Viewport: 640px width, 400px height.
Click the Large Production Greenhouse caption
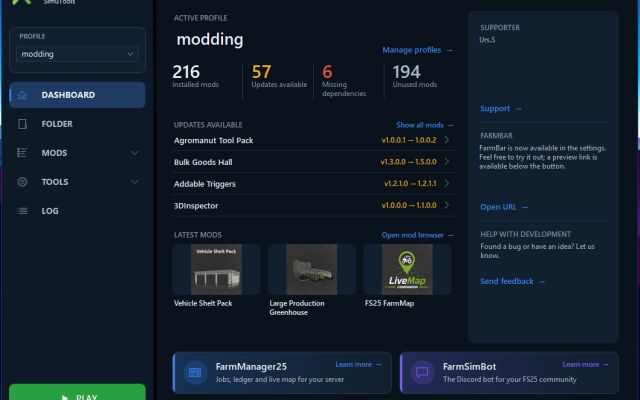coord(297,308)
